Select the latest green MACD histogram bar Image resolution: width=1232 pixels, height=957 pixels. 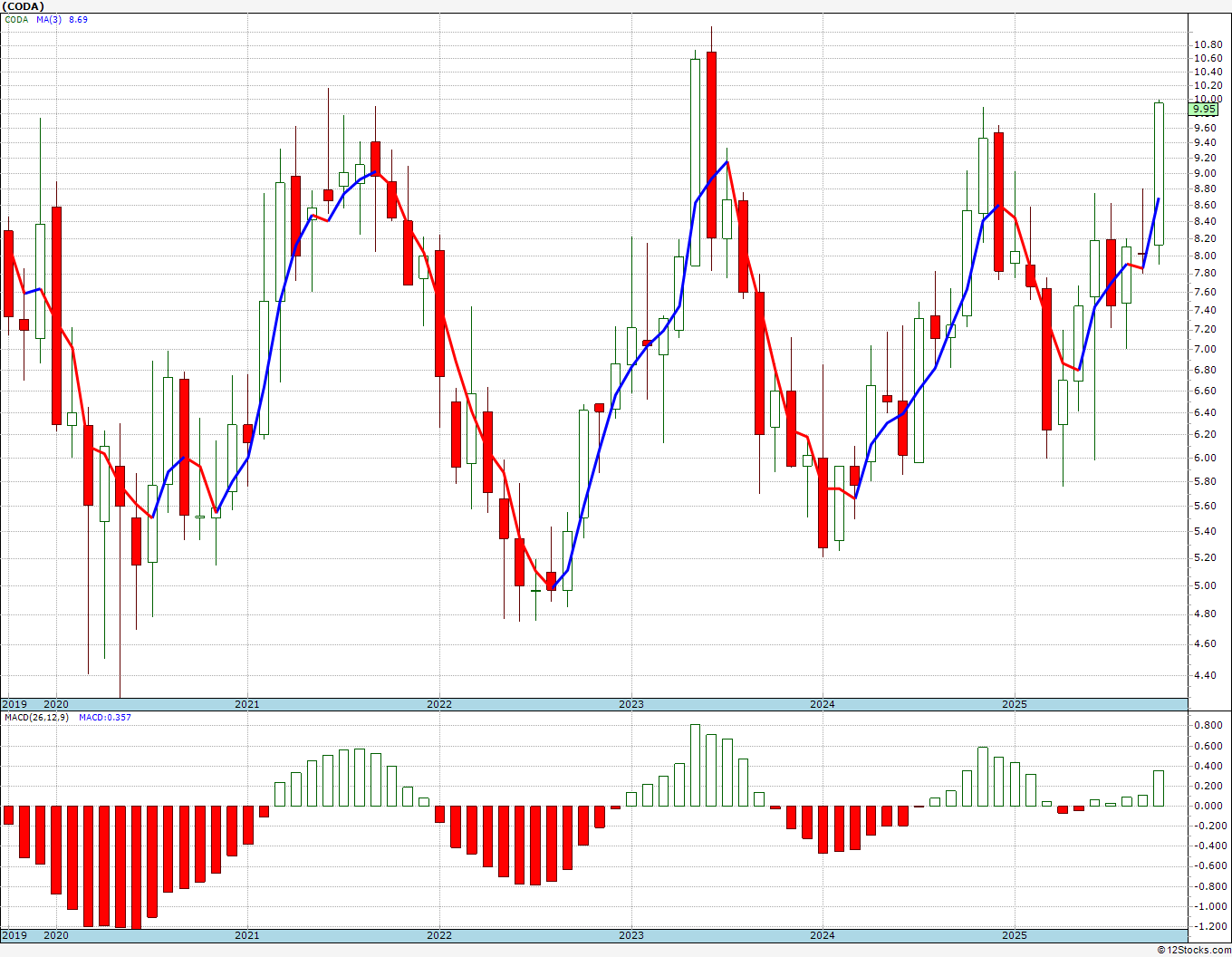click(1159, 788)
